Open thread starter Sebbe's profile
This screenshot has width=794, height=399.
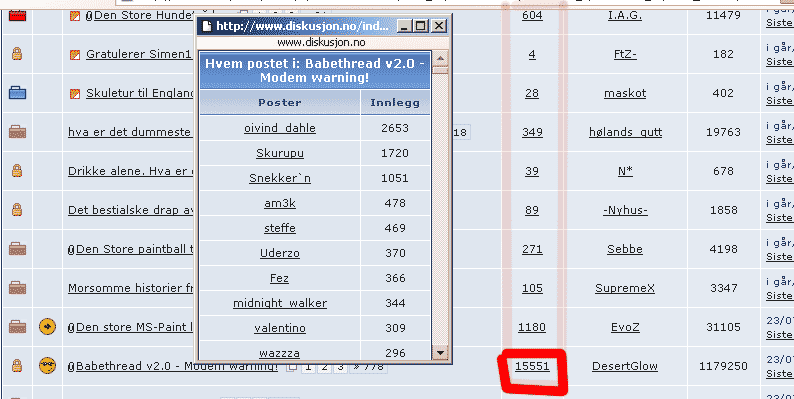pos(625,249)
